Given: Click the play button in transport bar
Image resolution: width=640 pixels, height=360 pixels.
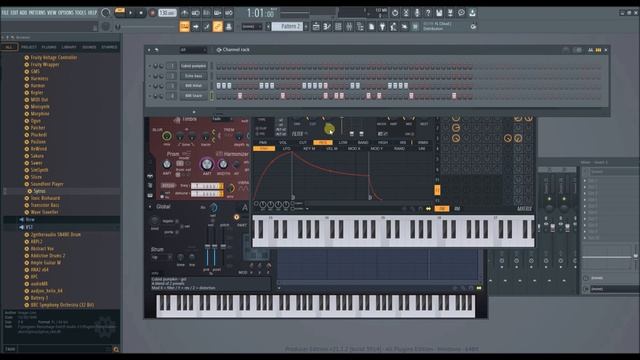Looking at the screenshot, I should pyautogui.click(x=131, y=13).
